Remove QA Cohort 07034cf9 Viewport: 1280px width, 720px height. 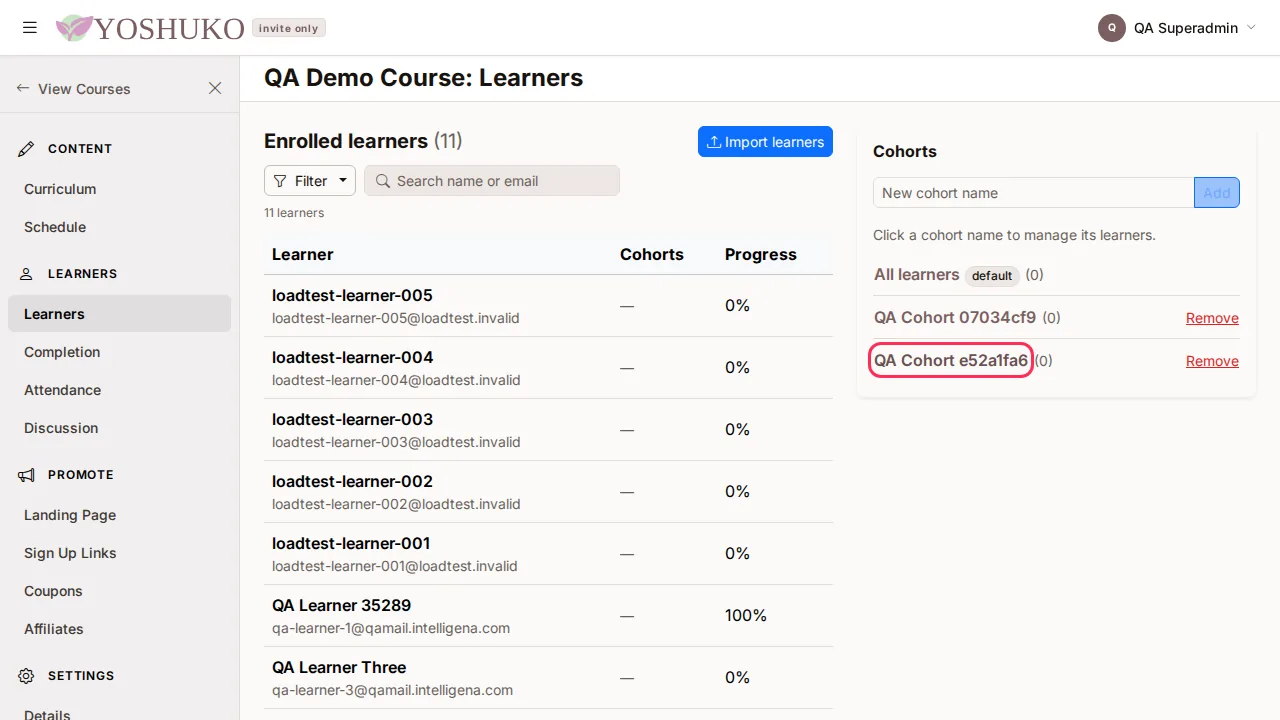point(1212,318)
